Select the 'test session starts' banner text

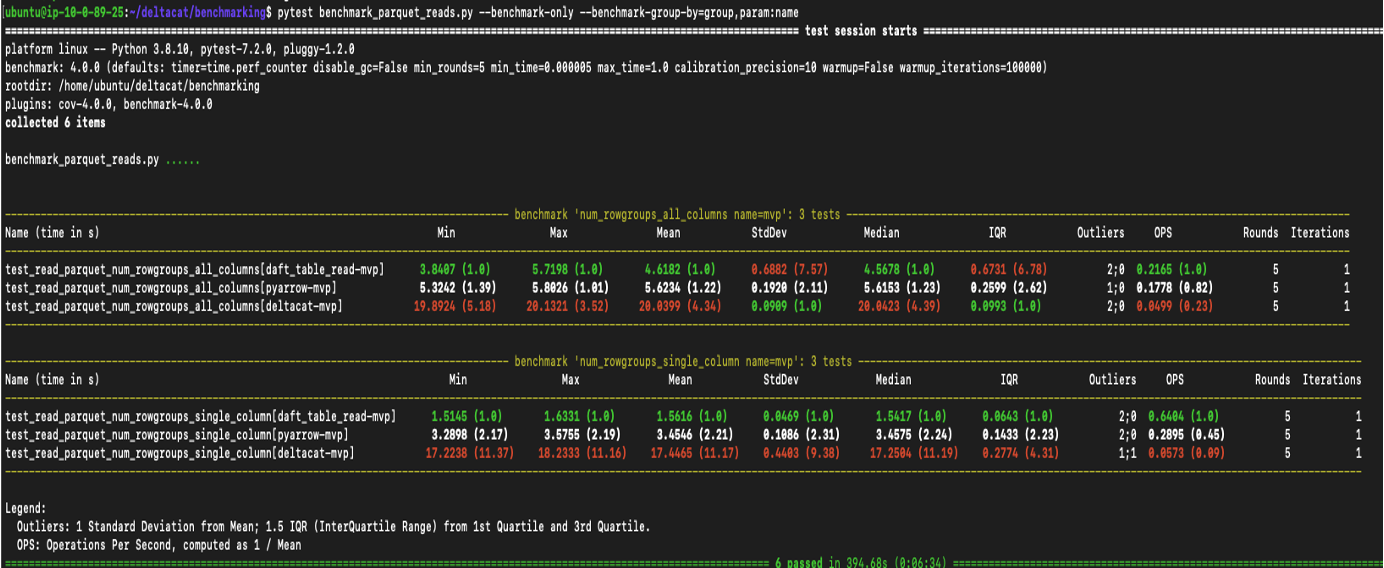[x=861, y=30]
